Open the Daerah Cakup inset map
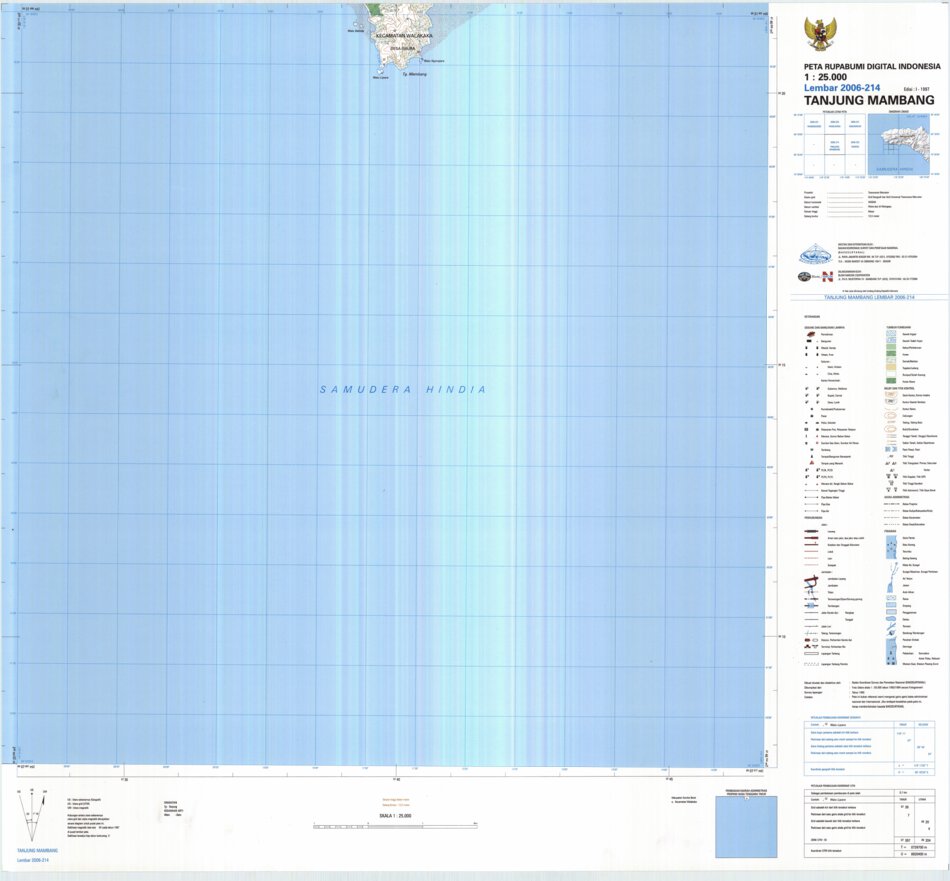This screenshot has width=950, height=881. pyautogui.click(x=899, y=142)
